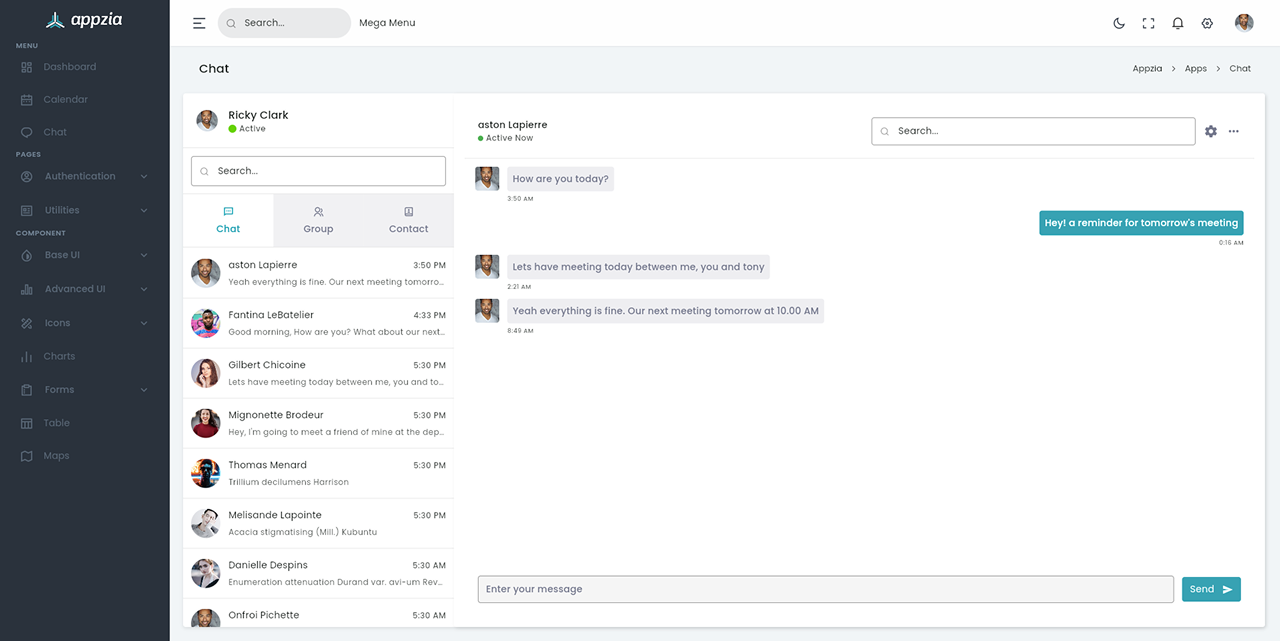Image resolution: width=1280 pixels, height=641 pixels.
Task: Open the Contact tab
Action: 408,220
